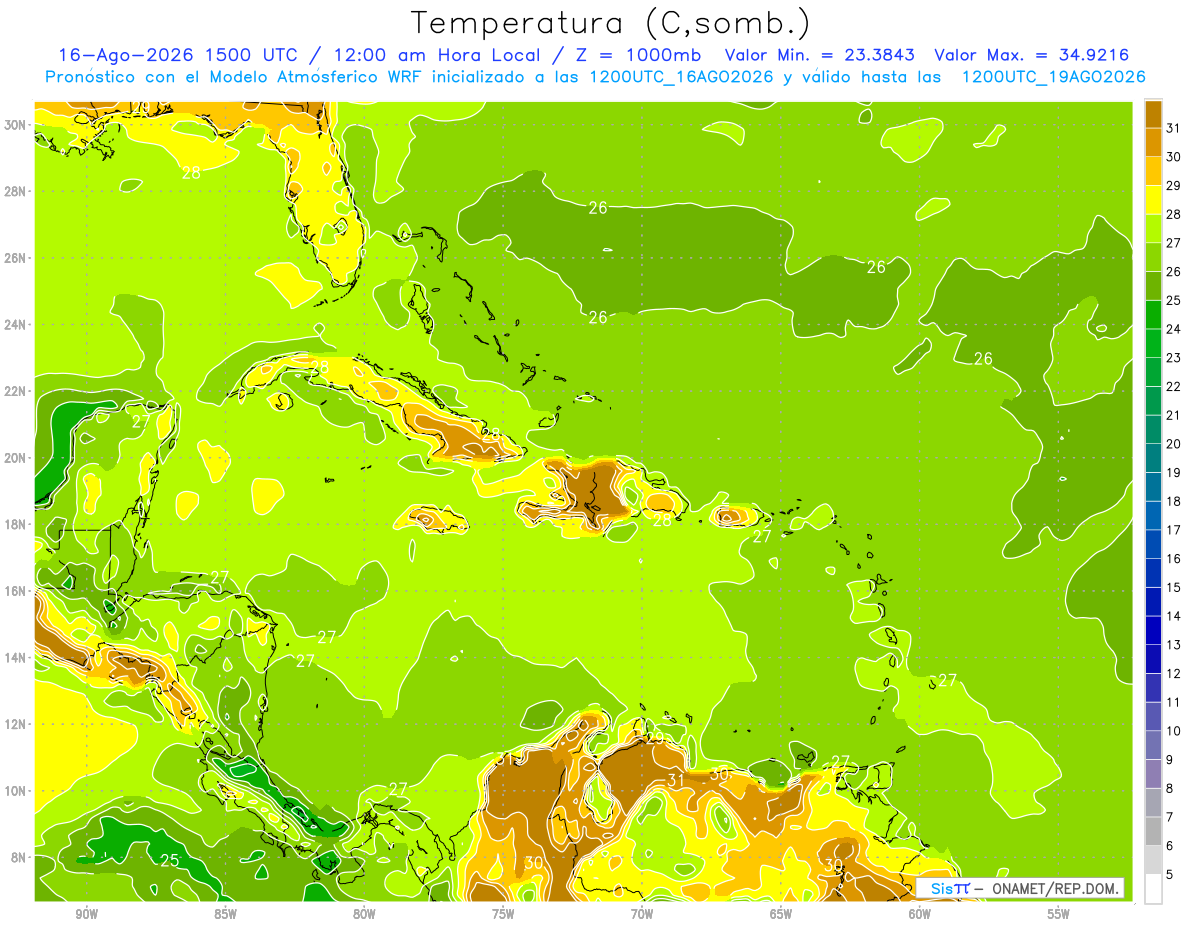Viewport: 1200px width, 927px height.
Task: Click "Valor Min. = 23.3843"
Action: point(818,55)
